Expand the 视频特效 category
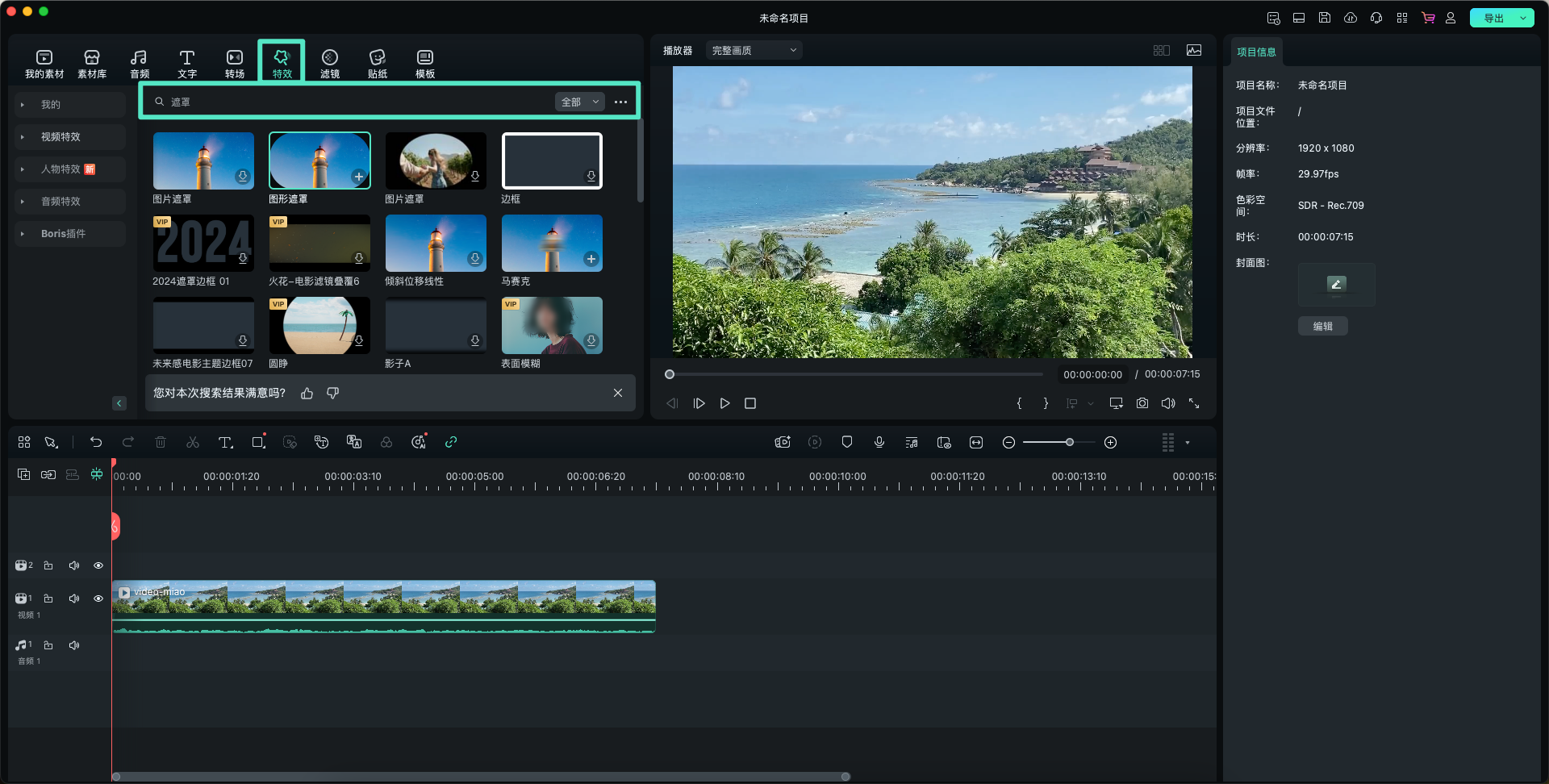The width and height of the screenshot is (1549, 784). (61, 137)
